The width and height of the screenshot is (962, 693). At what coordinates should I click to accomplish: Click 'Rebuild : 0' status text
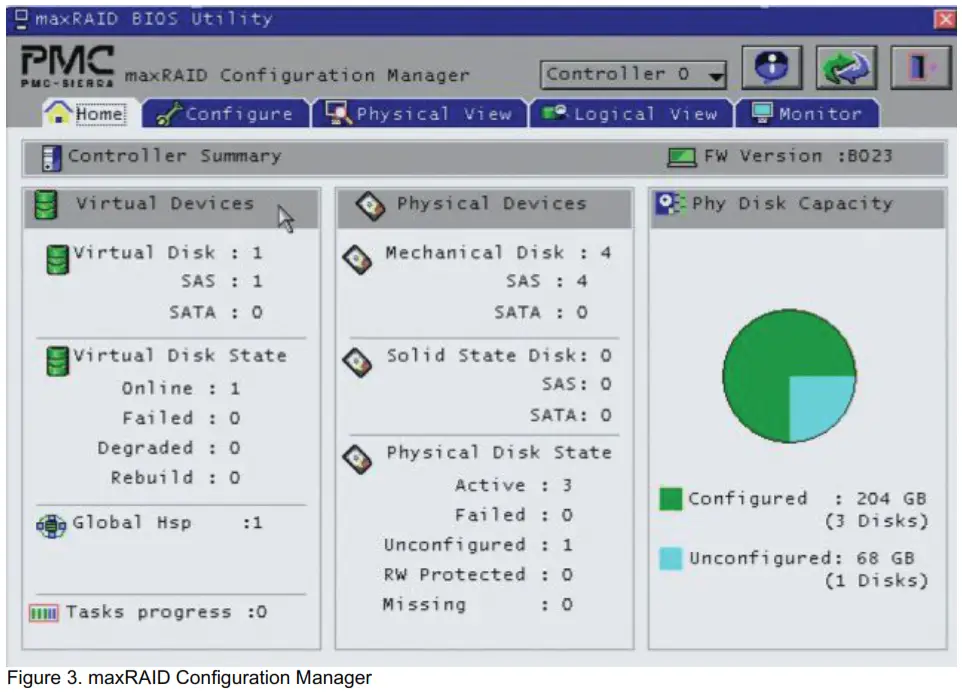coord(175,477)
